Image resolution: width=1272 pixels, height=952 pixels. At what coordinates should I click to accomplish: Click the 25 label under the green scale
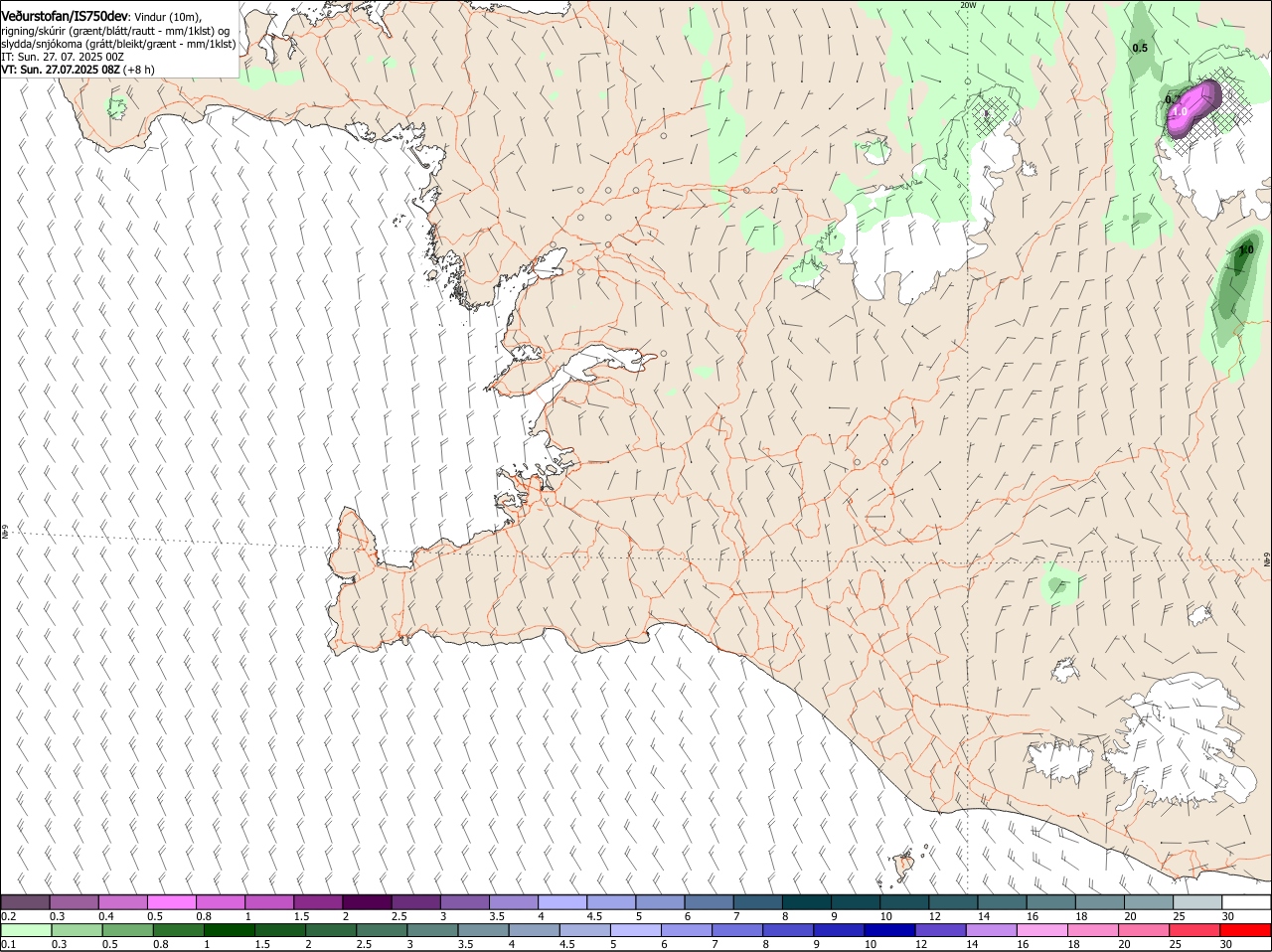click(1178, 944)
